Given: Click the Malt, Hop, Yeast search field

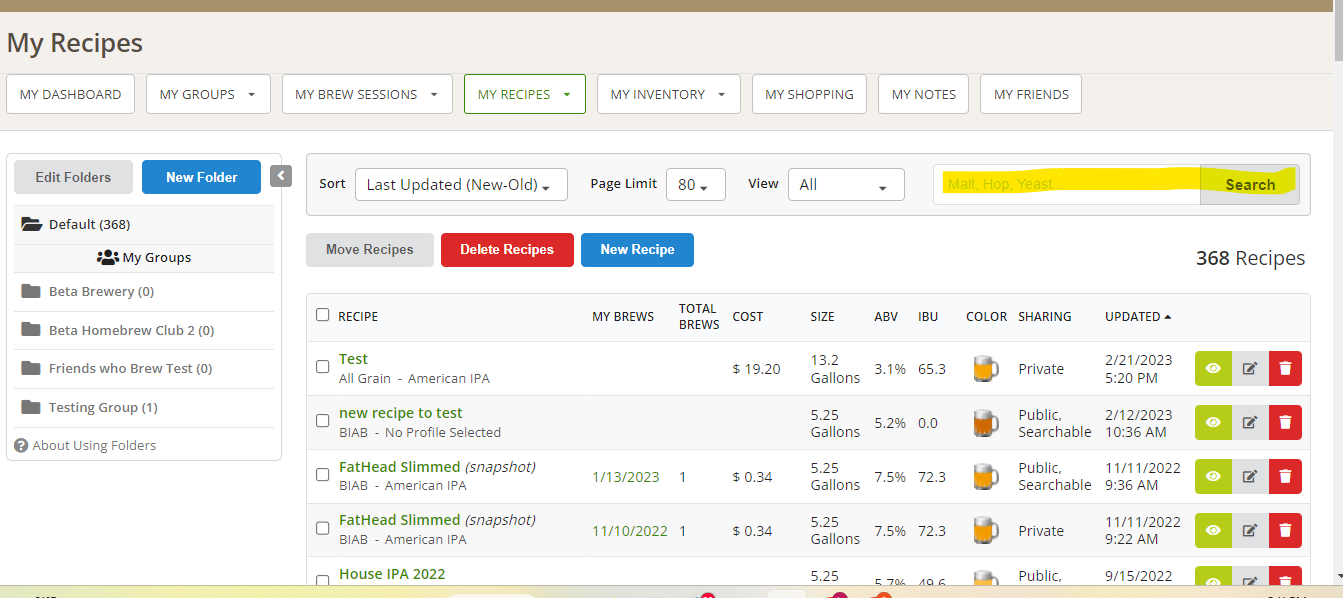Looking at the screenshot, I should pos(1066,185).
